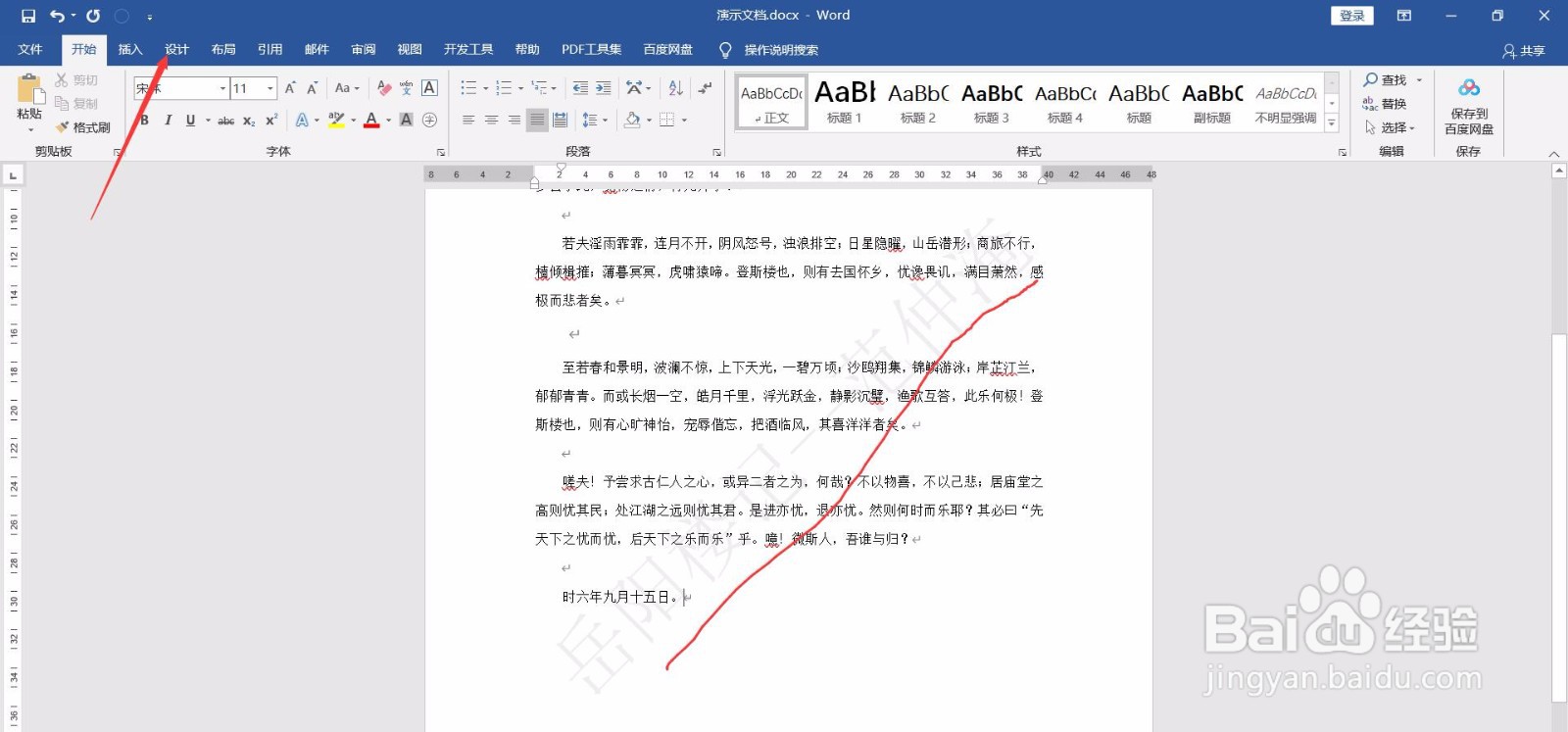The image size is (1568, 732).
Task: Expand the styles gallery
Action: point(1331,123)
